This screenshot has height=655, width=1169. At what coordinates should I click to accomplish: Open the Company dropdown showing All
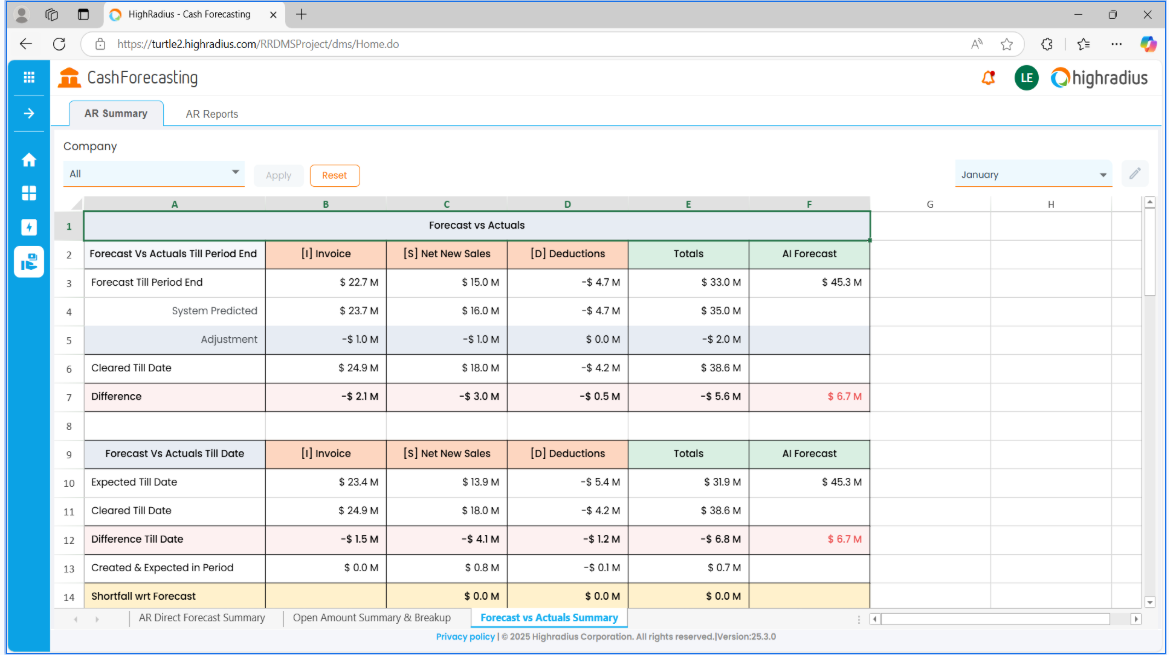click(154, 174)
